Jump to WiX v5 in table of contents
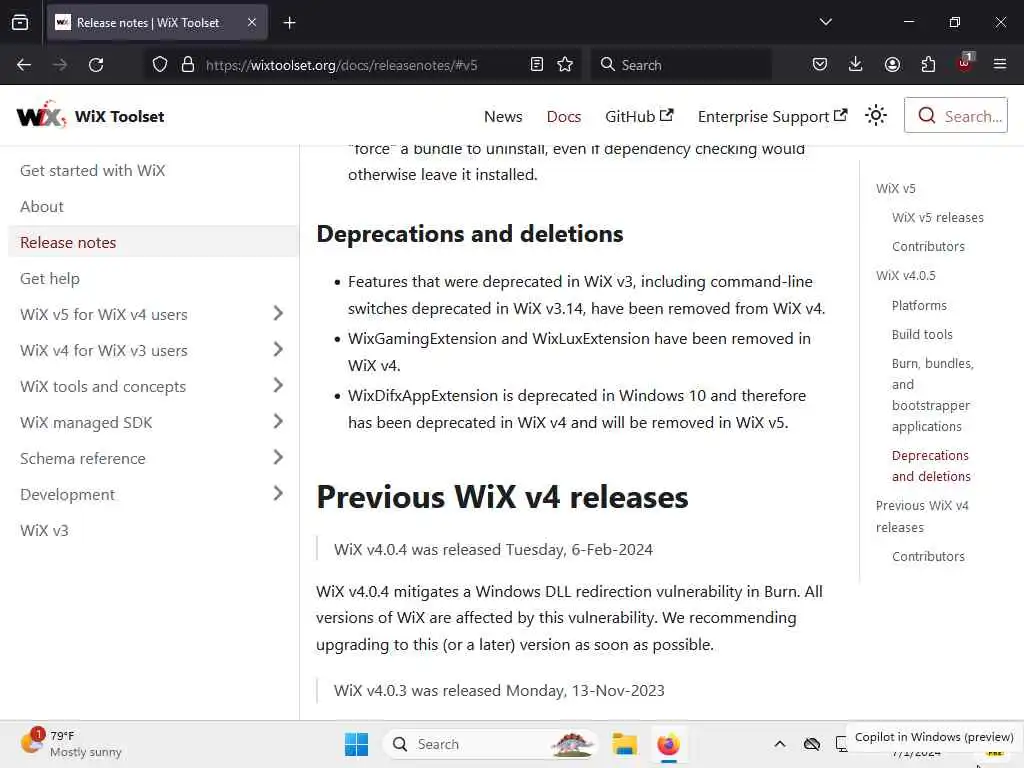The height and width of the screenshot is (768, 1024). pos(895,189)
